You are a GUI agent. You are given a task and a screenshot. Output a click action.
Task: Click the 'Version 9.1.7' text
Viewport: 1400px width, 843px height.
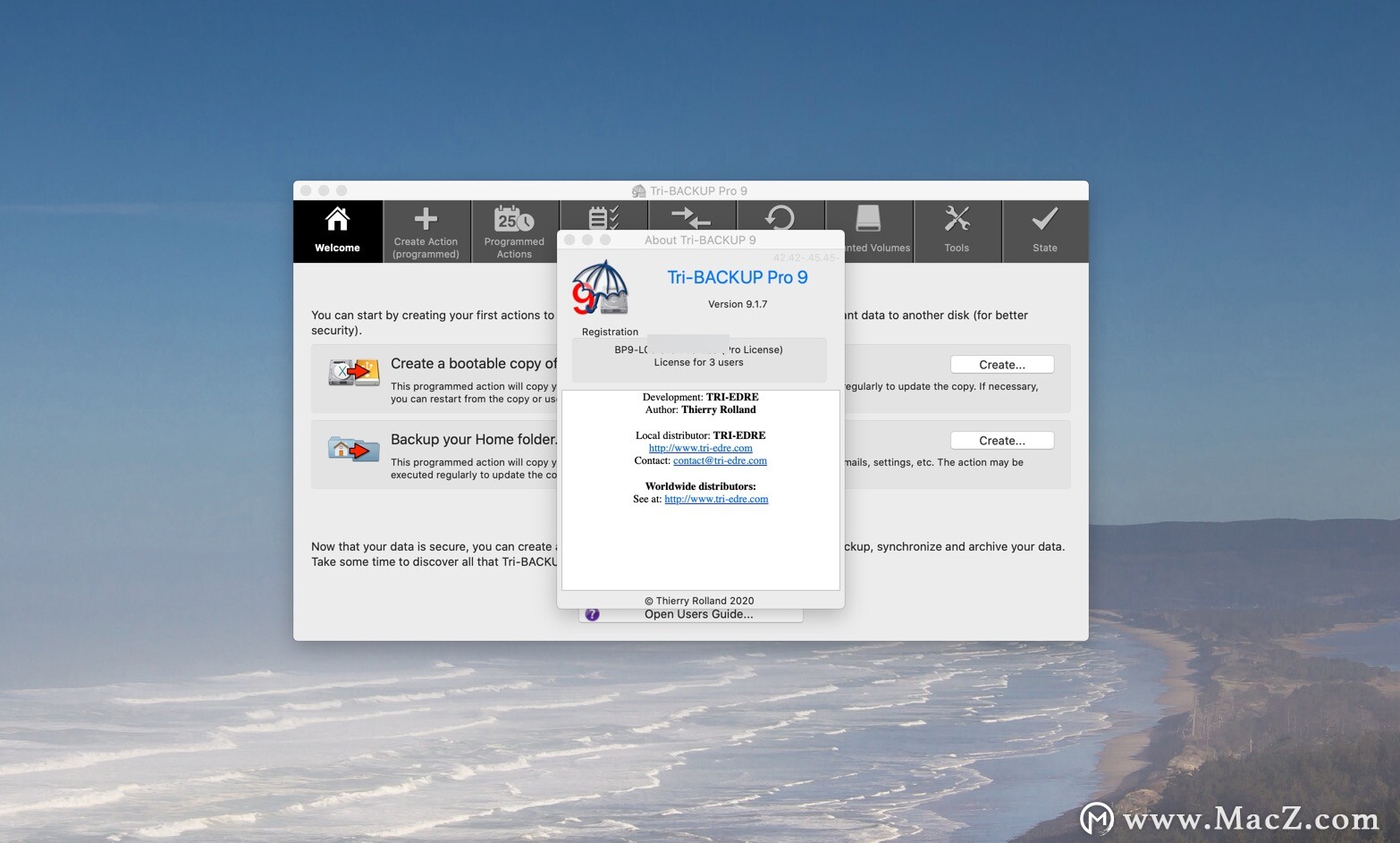738,304
